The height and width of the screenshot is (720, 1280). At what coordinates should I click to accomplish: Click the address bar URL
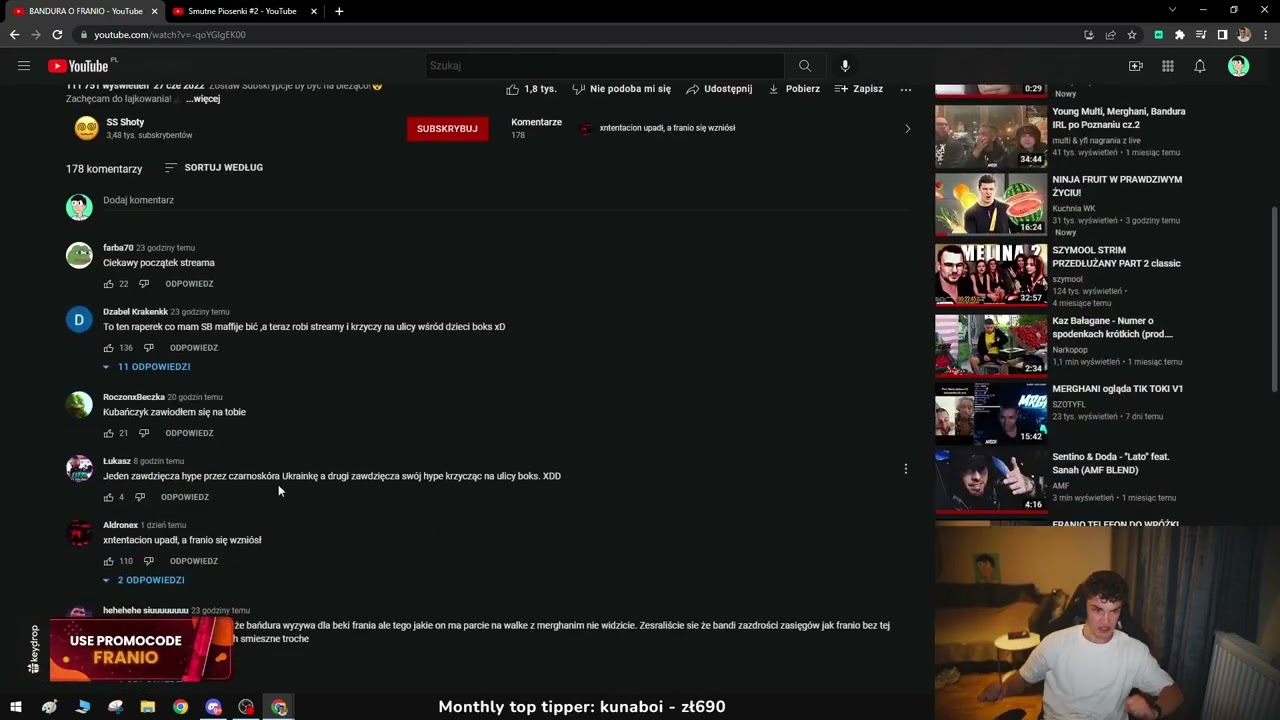click(x=170, y=35)
